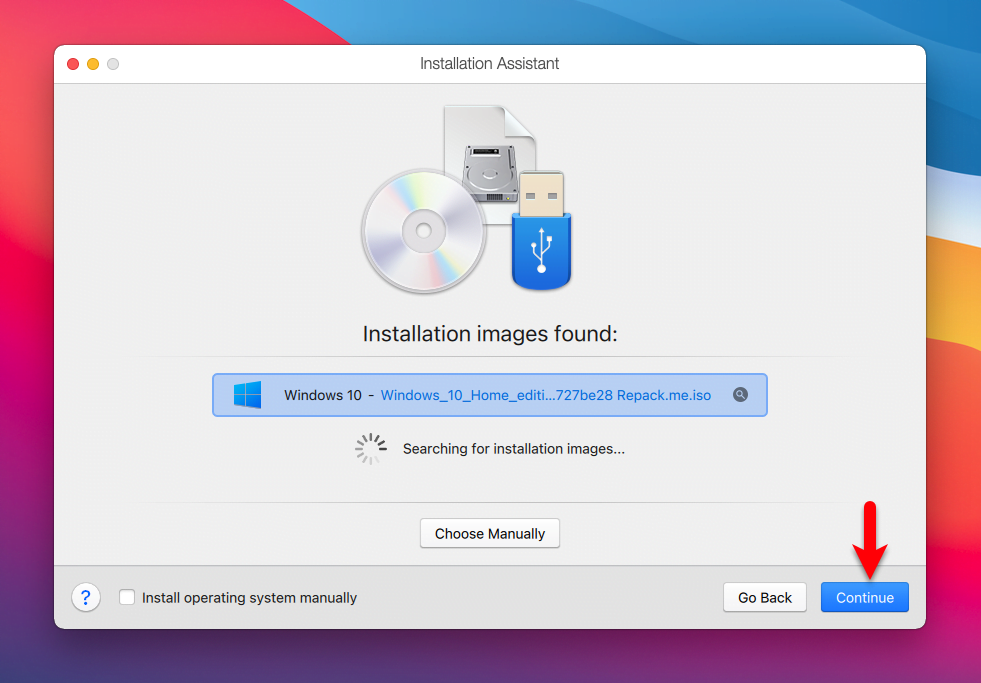Enable Install operating system manually checkbox
This screenshot has width=981, height=683.
click(x=127, y=597)
